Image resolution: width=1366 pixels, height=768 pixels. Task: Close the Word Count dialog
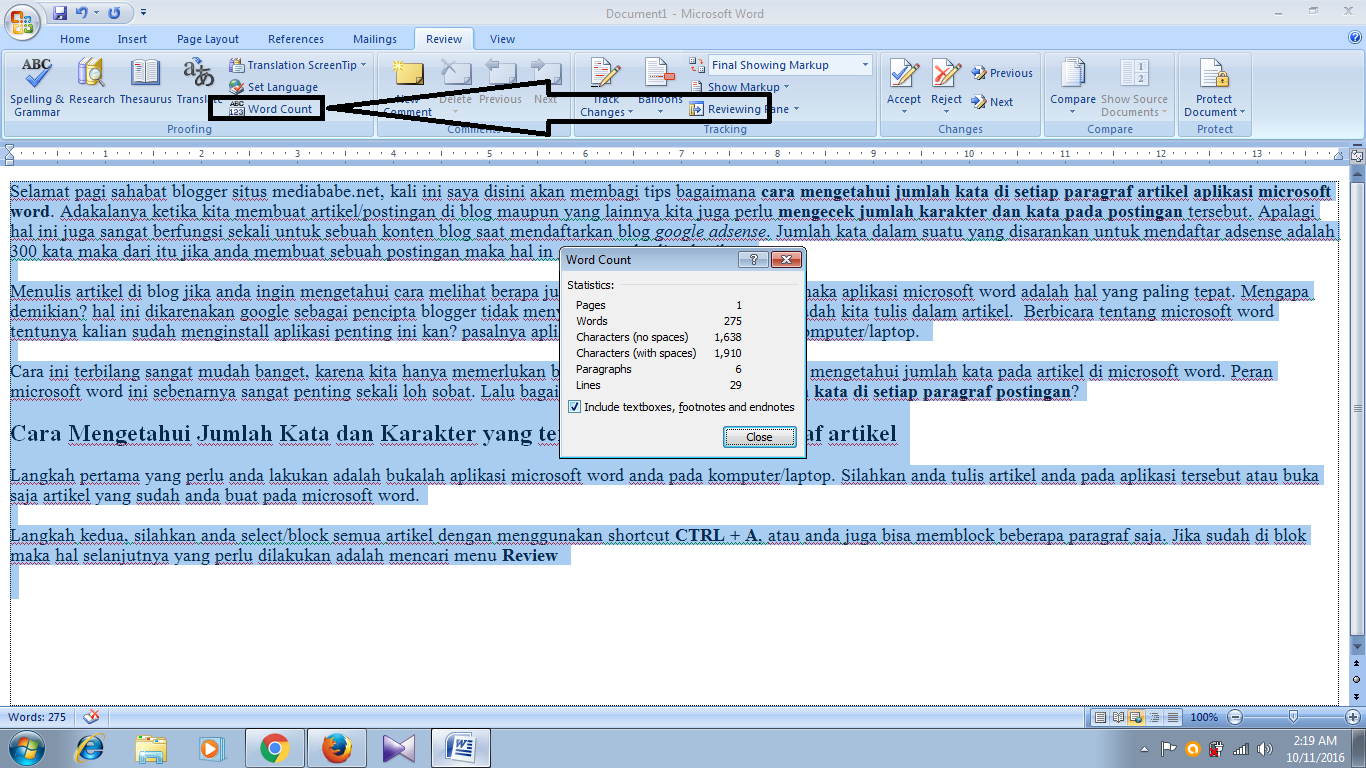(x=759, y=437)
